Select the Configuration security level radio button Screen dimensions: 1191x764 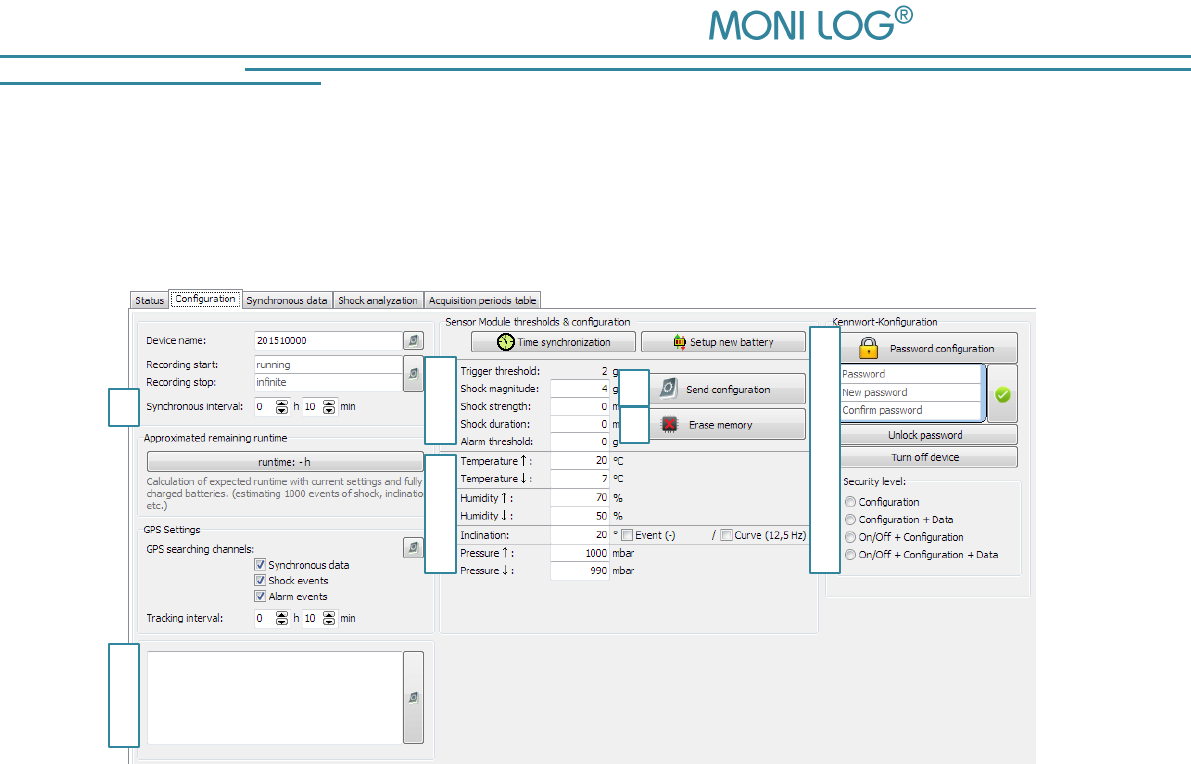(x=851, y=502)
